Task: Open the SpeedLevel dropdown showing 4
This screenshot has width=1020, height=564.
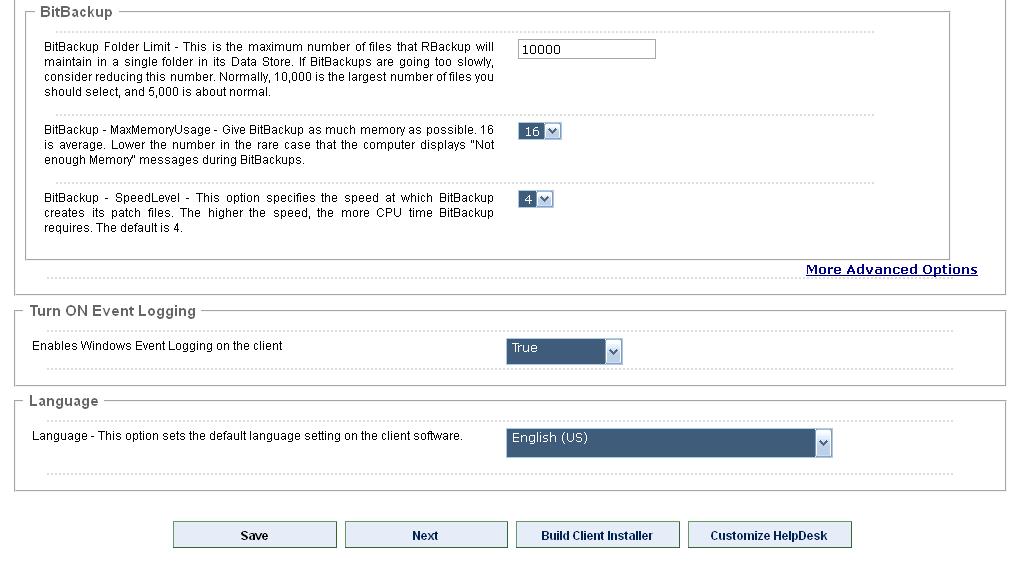Action: [x=528, y=199]
